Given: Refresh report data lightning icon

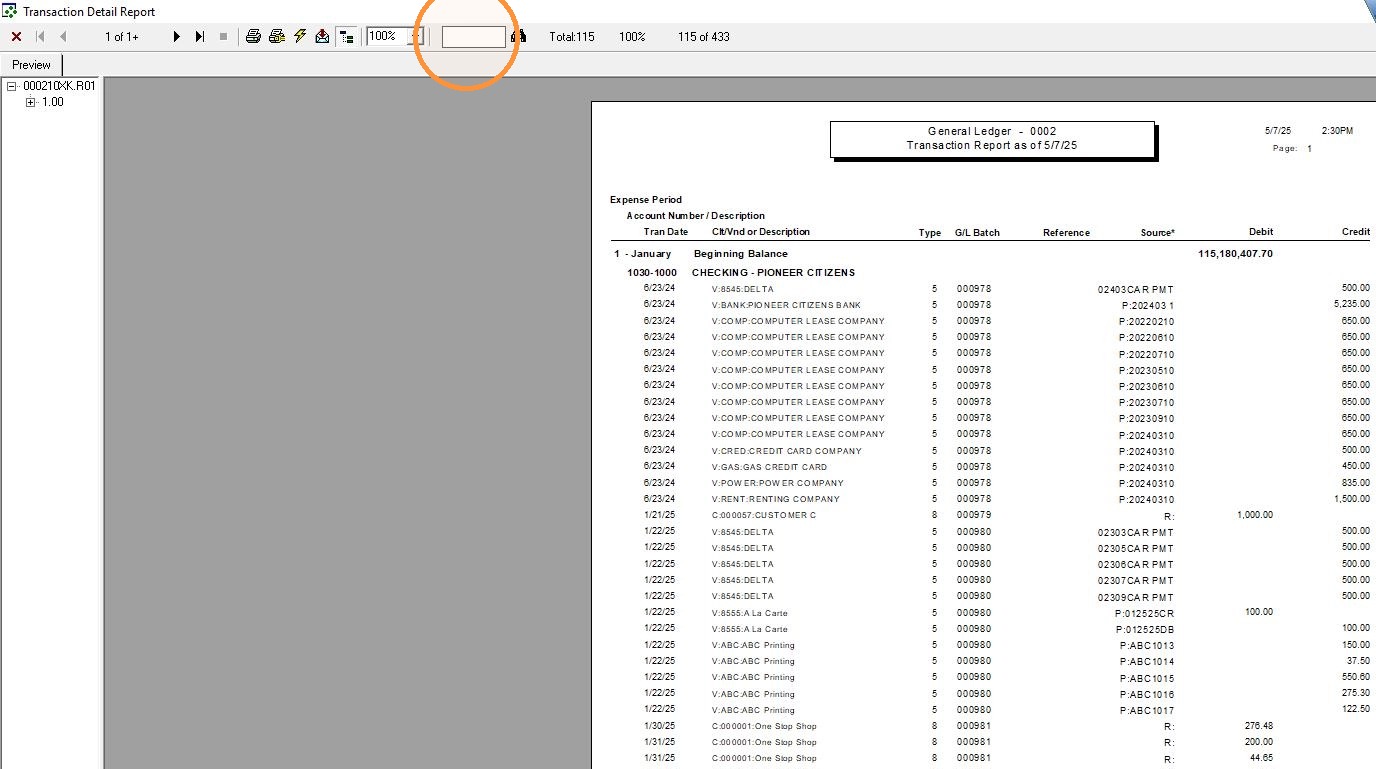Looking at the screenshot, I should [300, 37].
